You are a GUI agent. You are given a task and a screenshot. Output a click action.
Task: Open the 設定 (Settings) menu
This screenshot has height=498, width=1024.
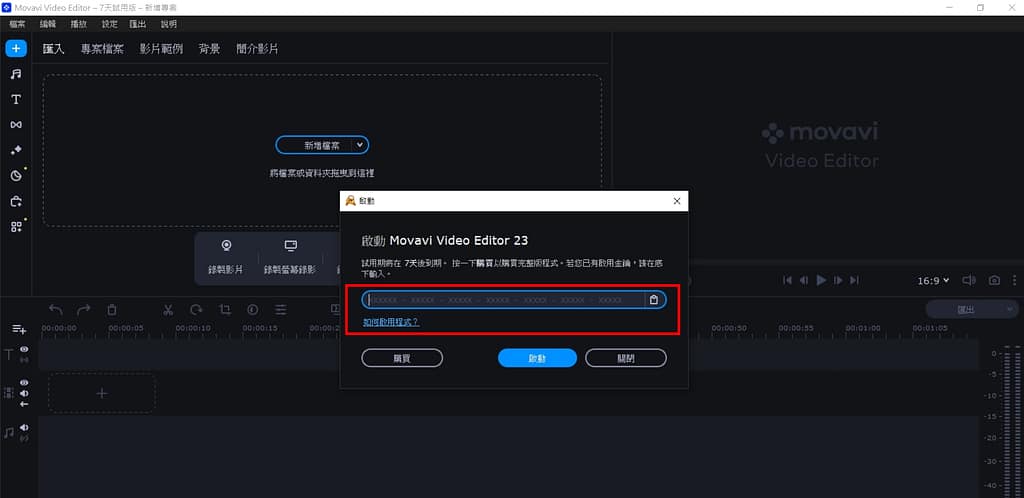tap(110, 24)
